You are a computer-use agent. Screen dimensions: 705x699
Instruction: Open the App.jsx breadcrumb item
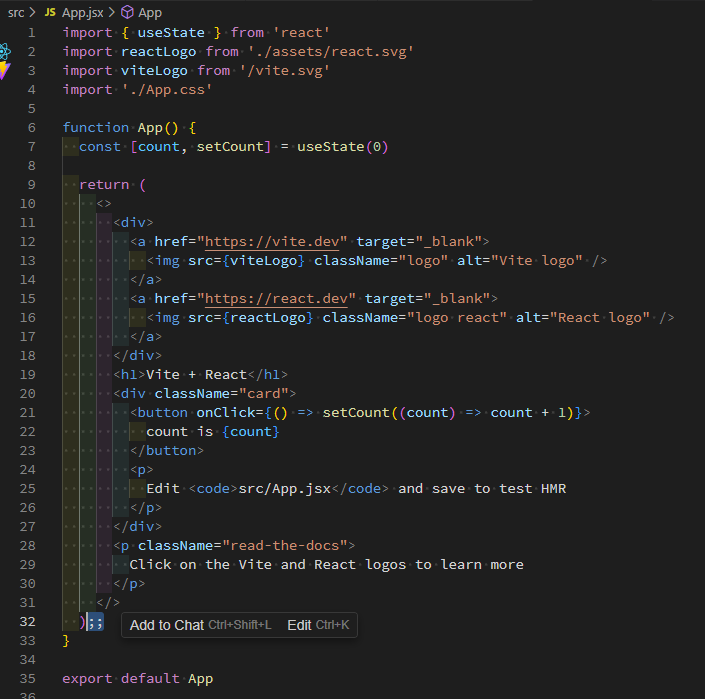83,13
